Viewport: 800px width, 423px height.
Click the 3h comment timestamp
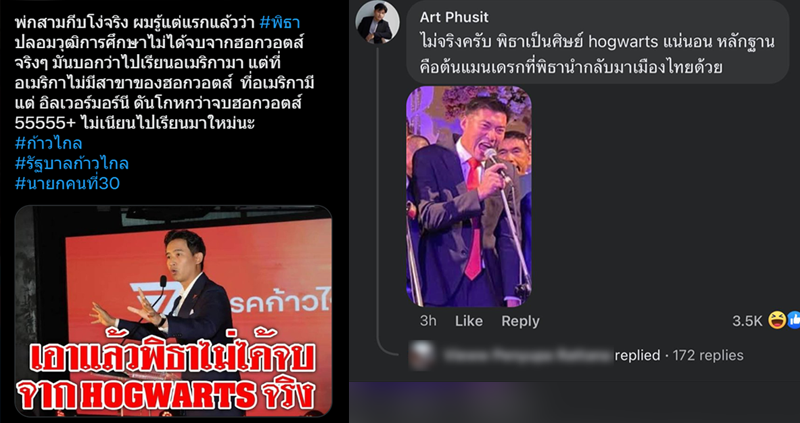(428, 321)
